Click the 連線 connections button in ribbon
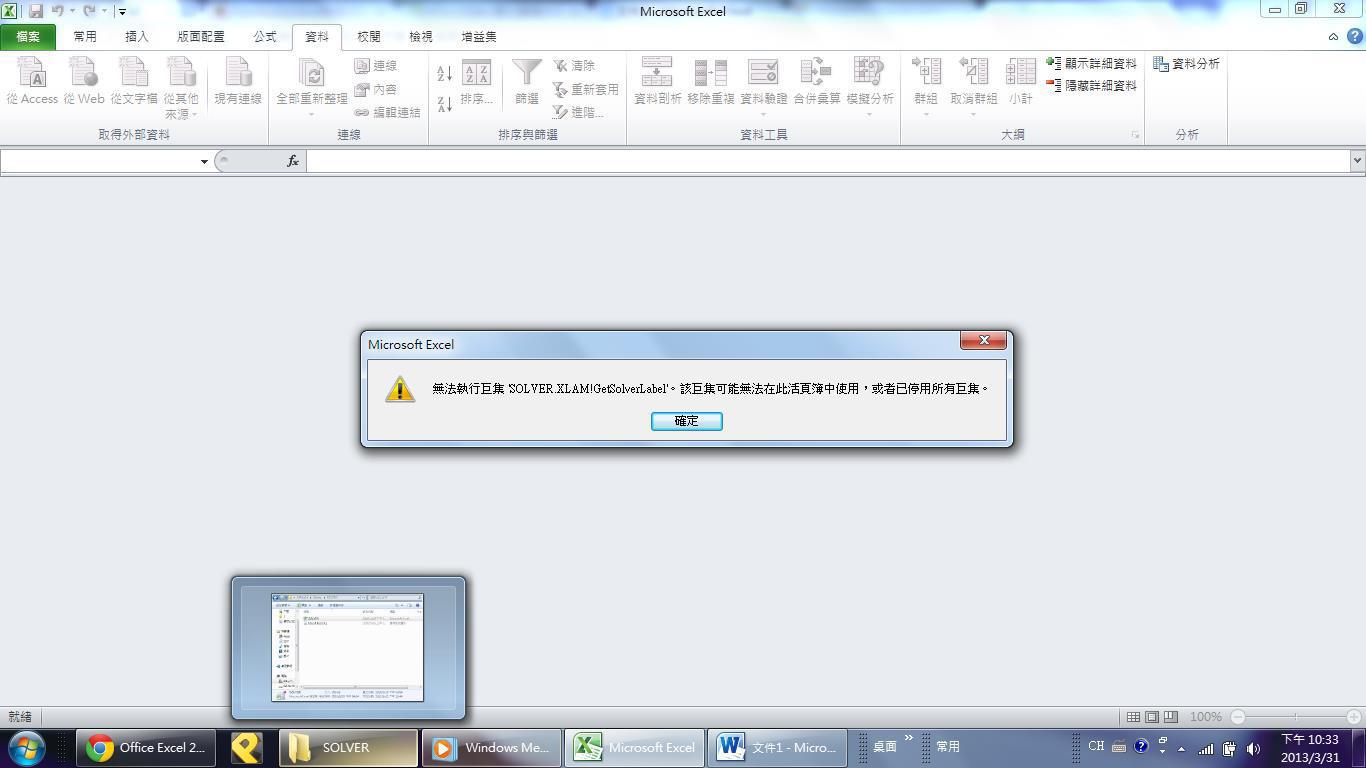The height and width of the screenshot is (768, 1366). pyautogui.click(x=376, y=66)
